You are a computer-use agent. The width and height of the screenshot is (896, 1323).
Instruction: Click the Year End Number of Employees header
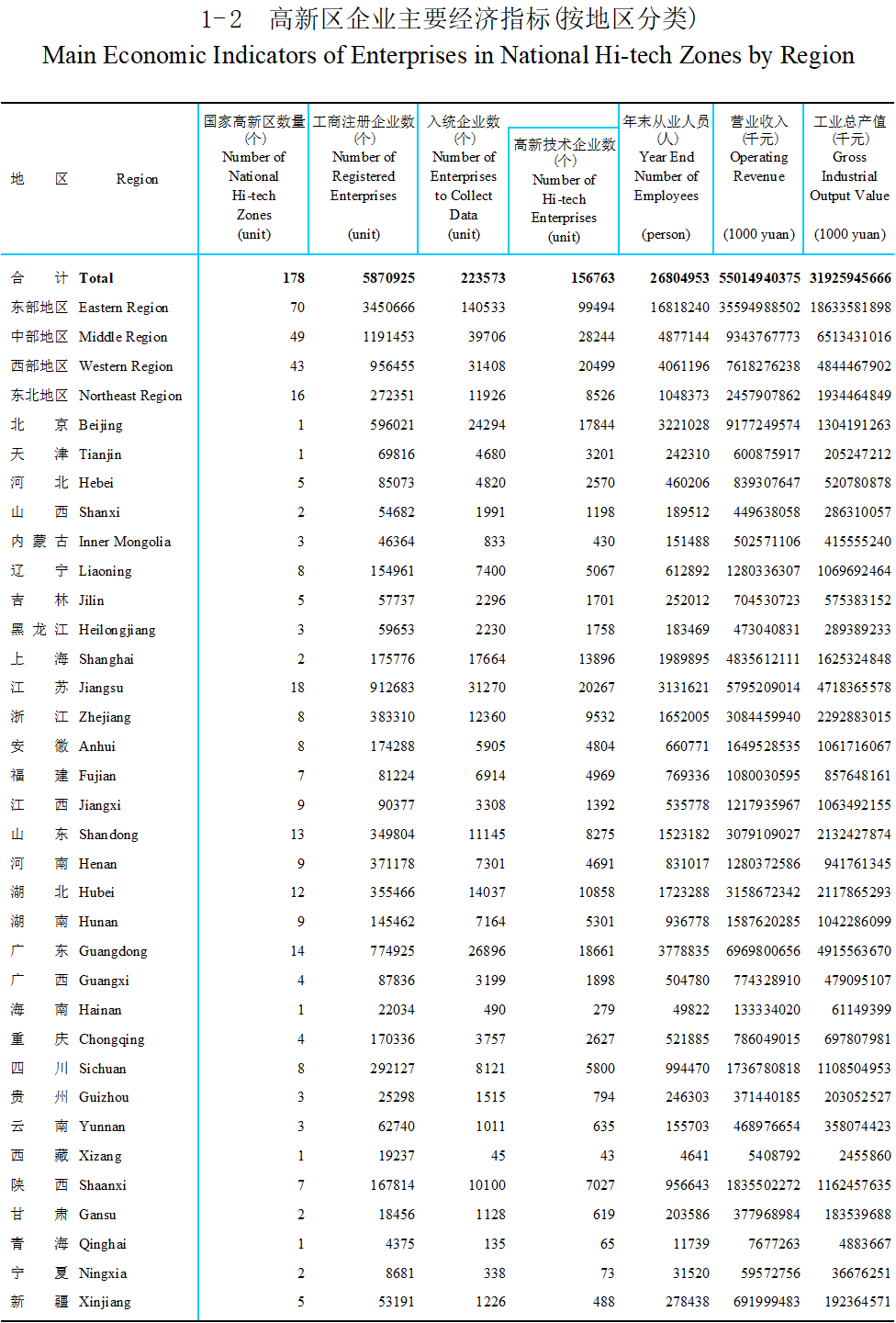[x=666, y=177]
